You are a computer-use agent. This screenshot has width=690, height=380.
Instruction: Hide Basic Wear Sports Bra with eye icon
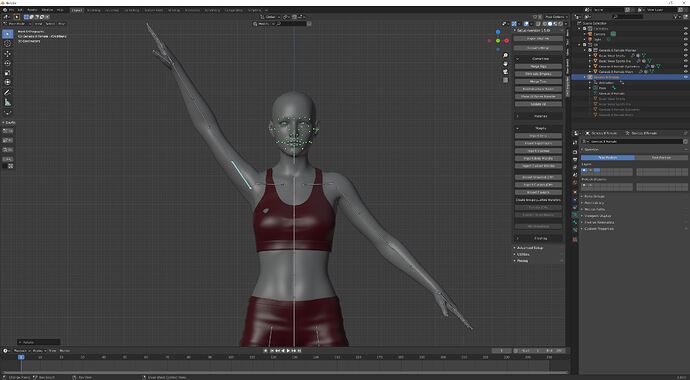pos(686,61)
